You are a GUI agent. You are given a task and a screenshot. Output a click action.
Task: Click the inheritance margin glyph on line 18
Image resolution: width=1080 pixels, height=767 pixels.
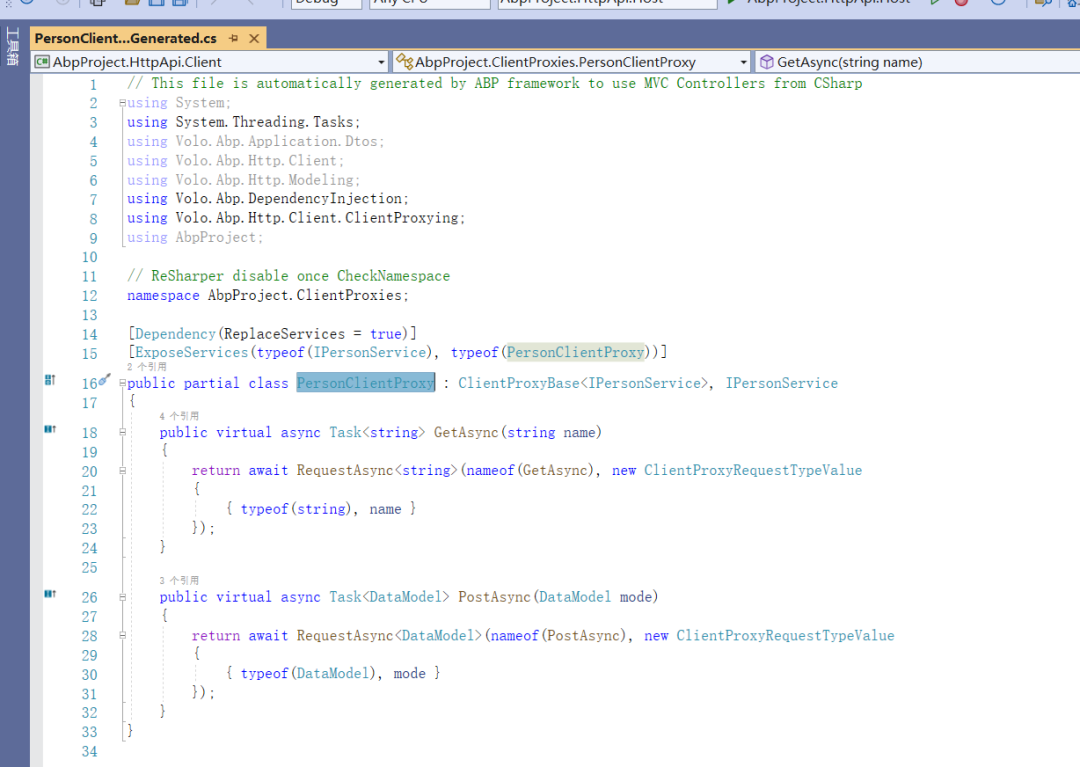pyautogui.click(x=50, y=429)
